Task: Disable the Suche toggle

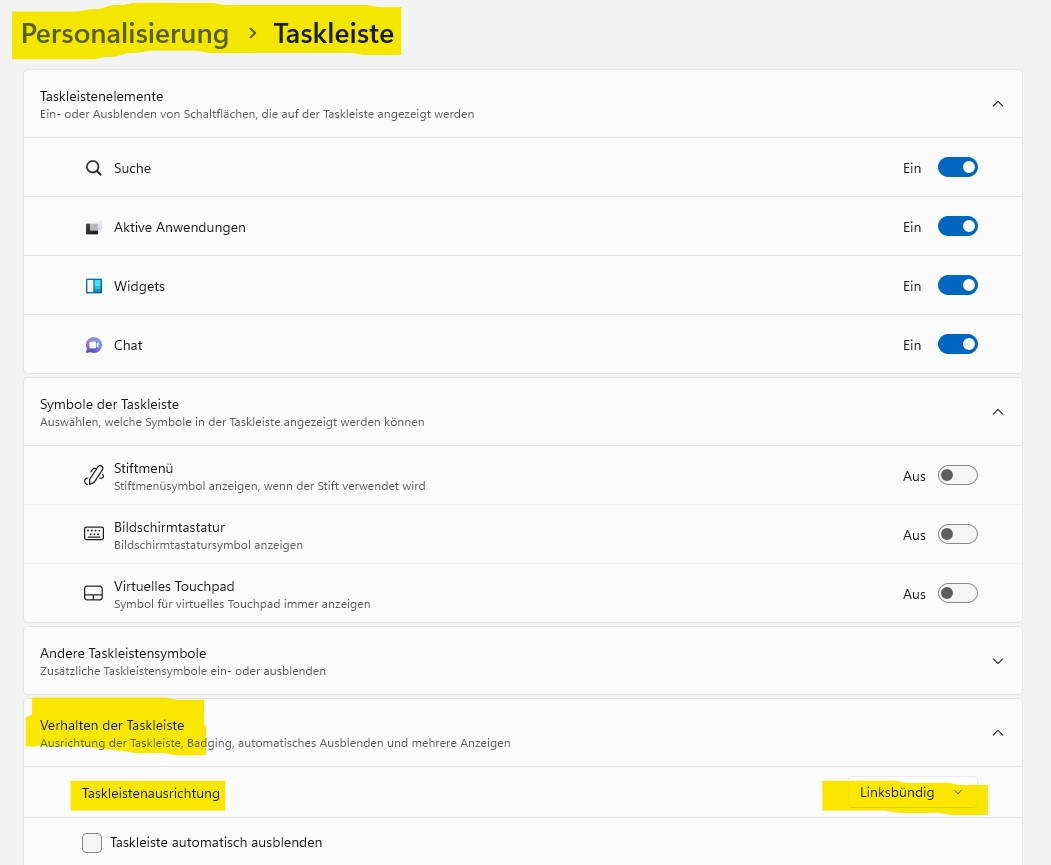Action: [957, 167]
